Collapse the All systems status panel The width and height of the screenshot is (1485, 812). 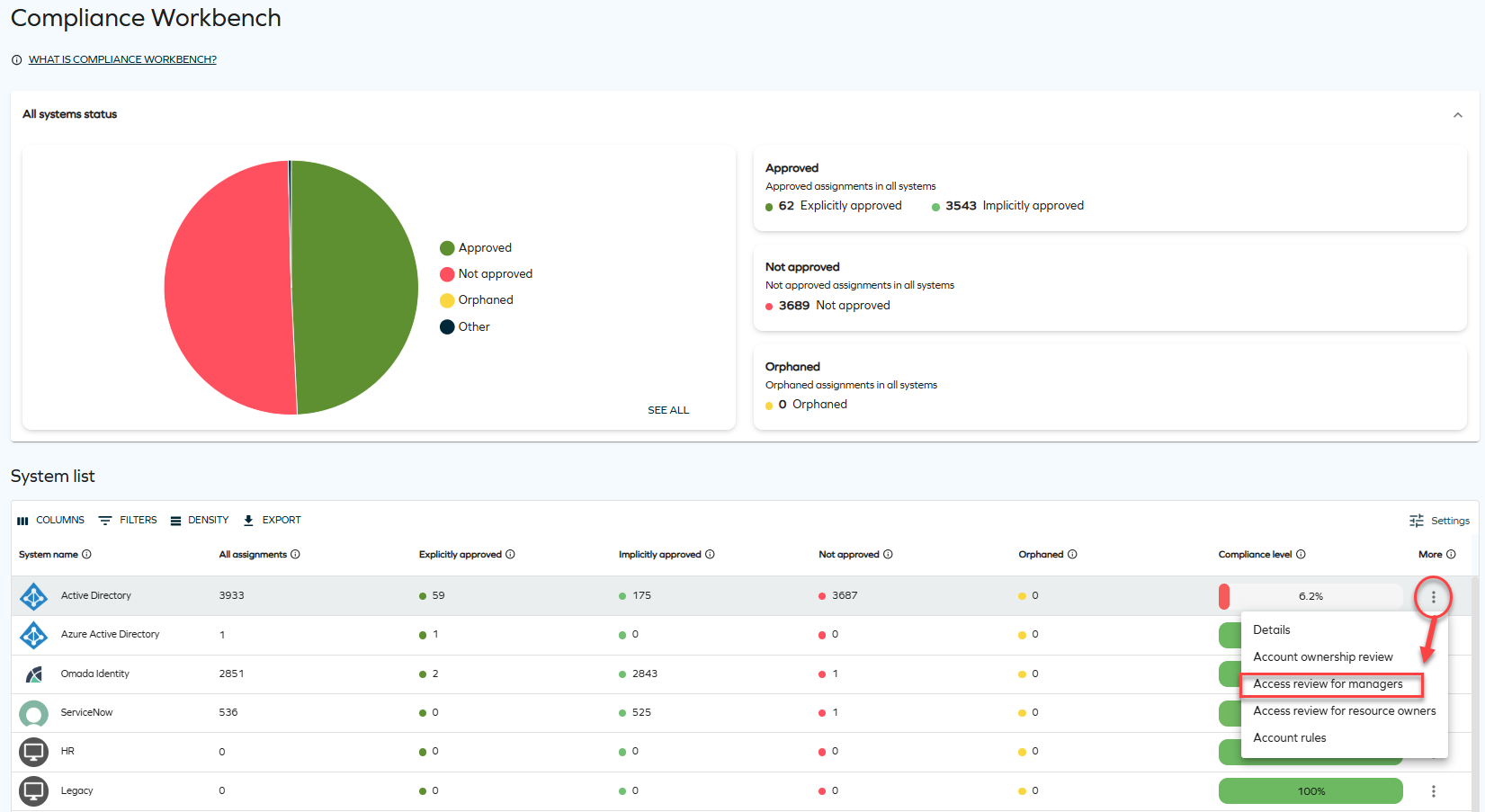pyautogui.click(x=1458, y=115)
